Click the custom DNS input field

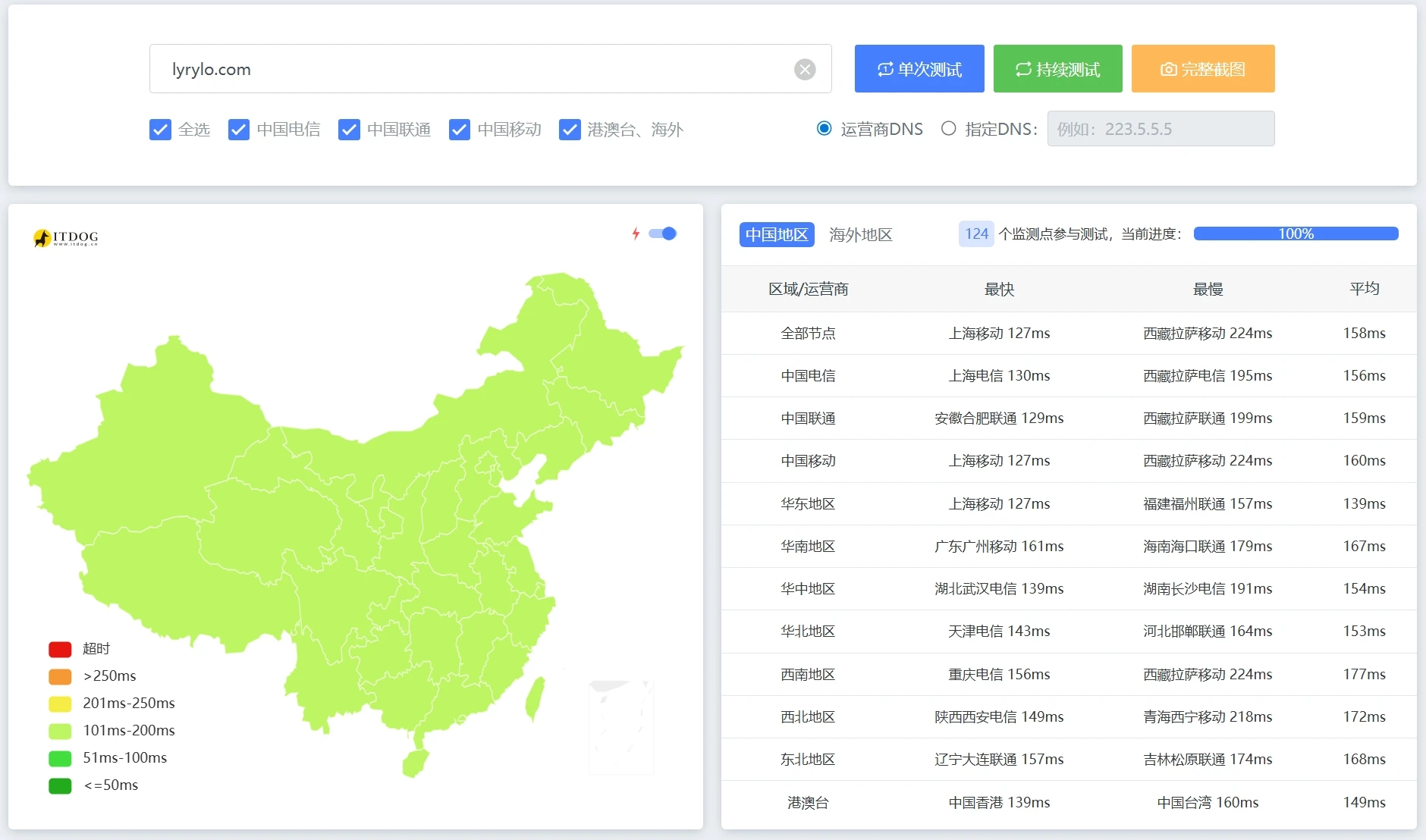(1161, 129)
